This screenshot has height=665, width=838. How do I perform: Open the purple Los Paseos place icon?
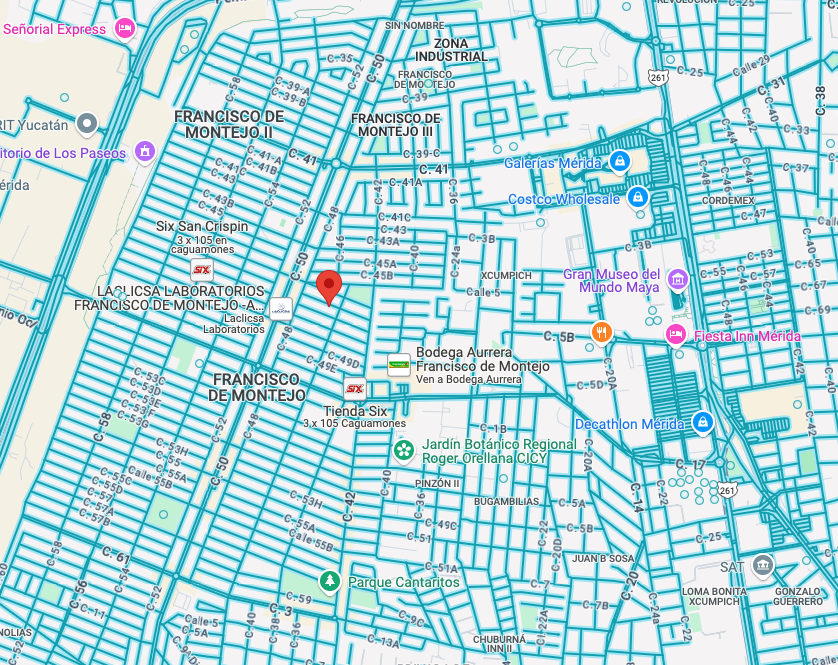coord(145,152)
